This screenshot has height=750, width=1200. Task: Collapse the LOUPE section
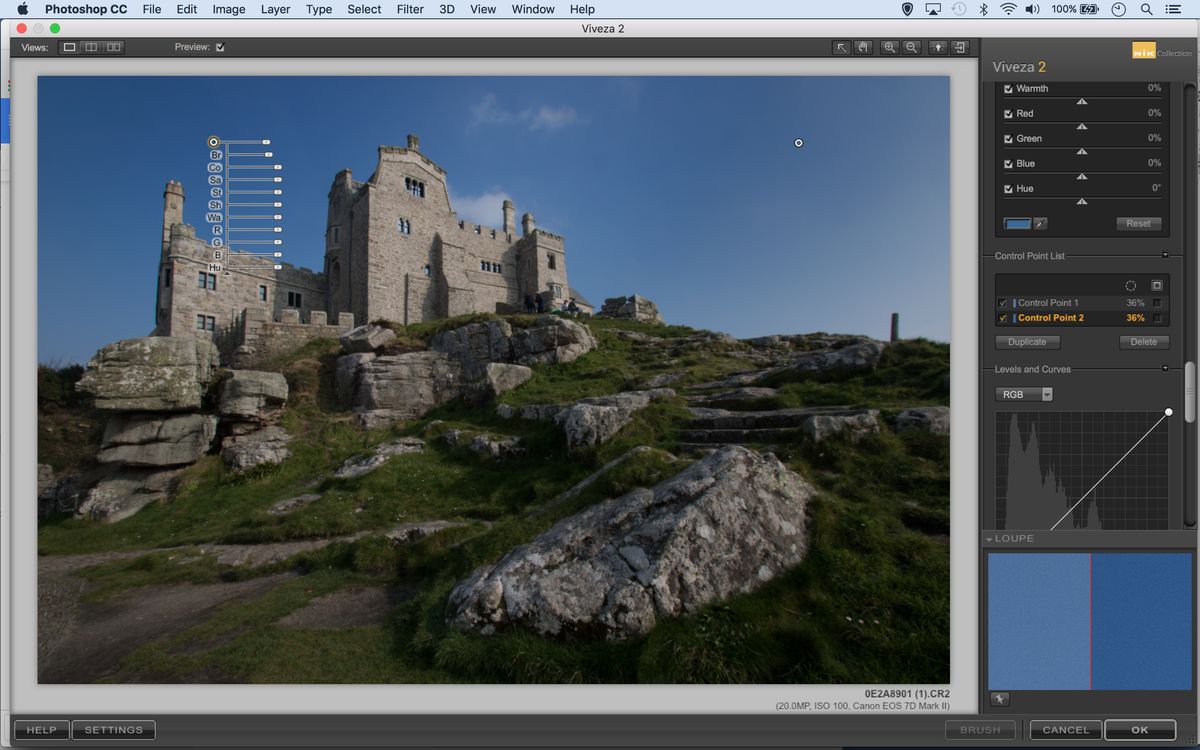(989, 538)
